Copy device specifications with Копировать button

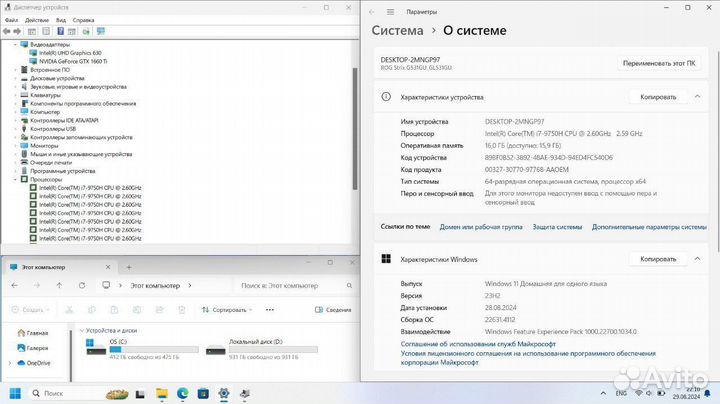tap(658, 97)
